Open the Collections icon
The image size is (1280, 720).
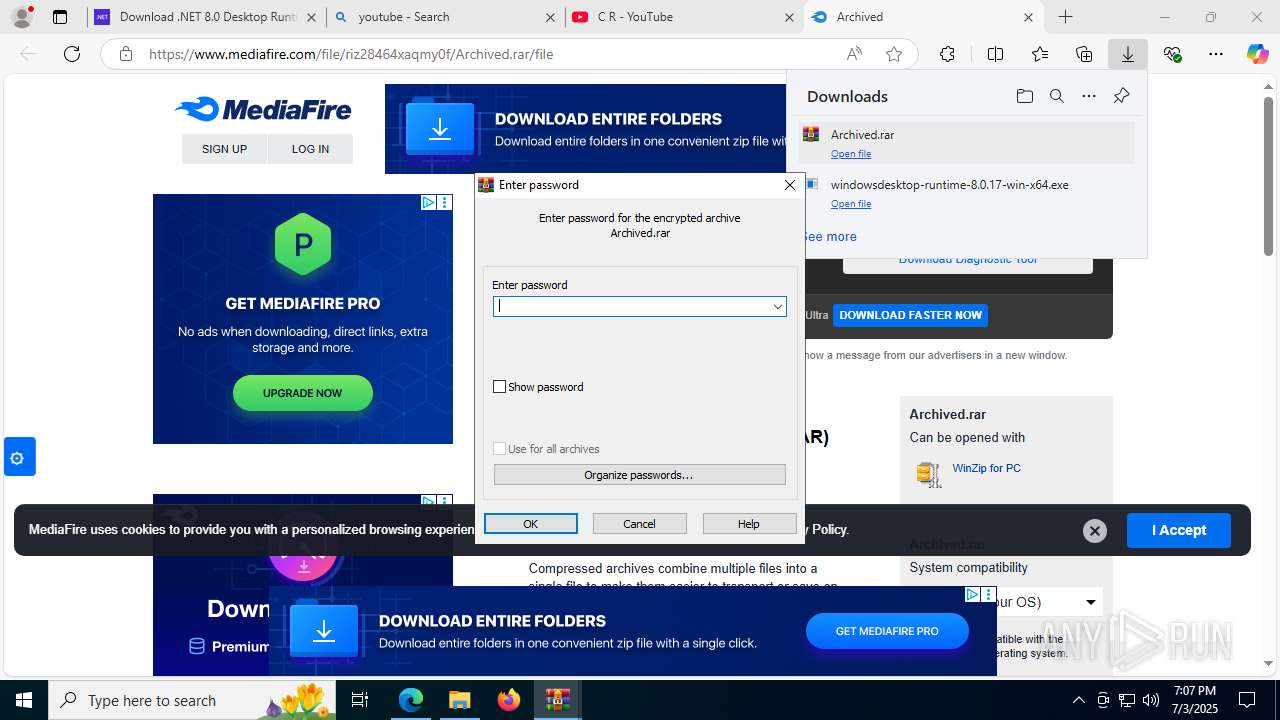[1084, 54]
